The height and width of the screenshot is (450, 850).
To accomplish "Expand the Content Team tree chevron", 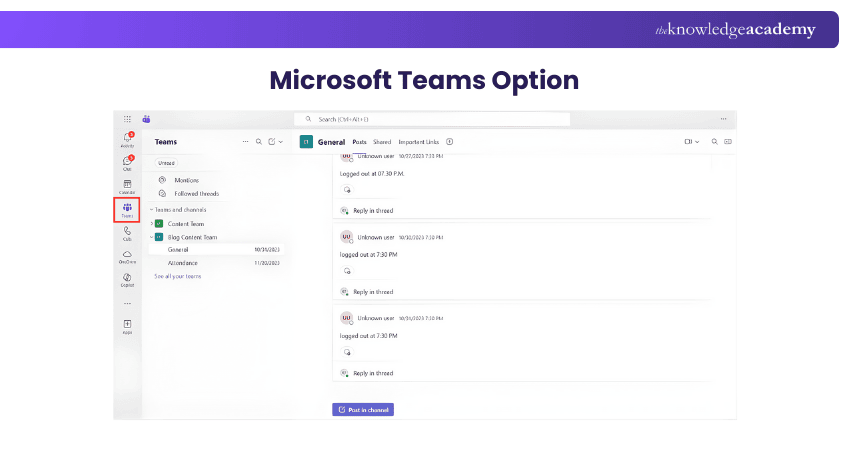I will coord(152,223).
